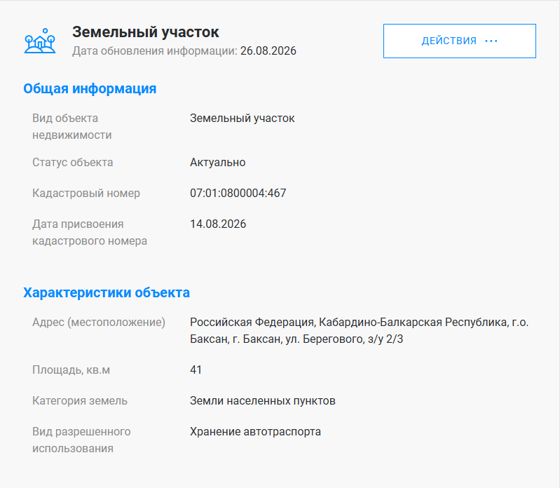Select value Хранение автотраспорта
The image size is (560, 488).
255,432
